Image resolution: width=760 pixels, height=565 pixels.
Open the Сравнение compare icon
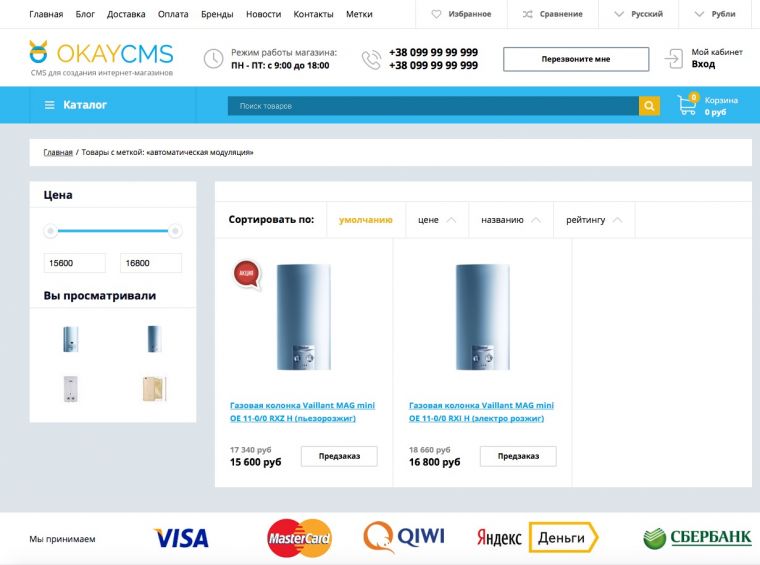click(x=527, y=14)
